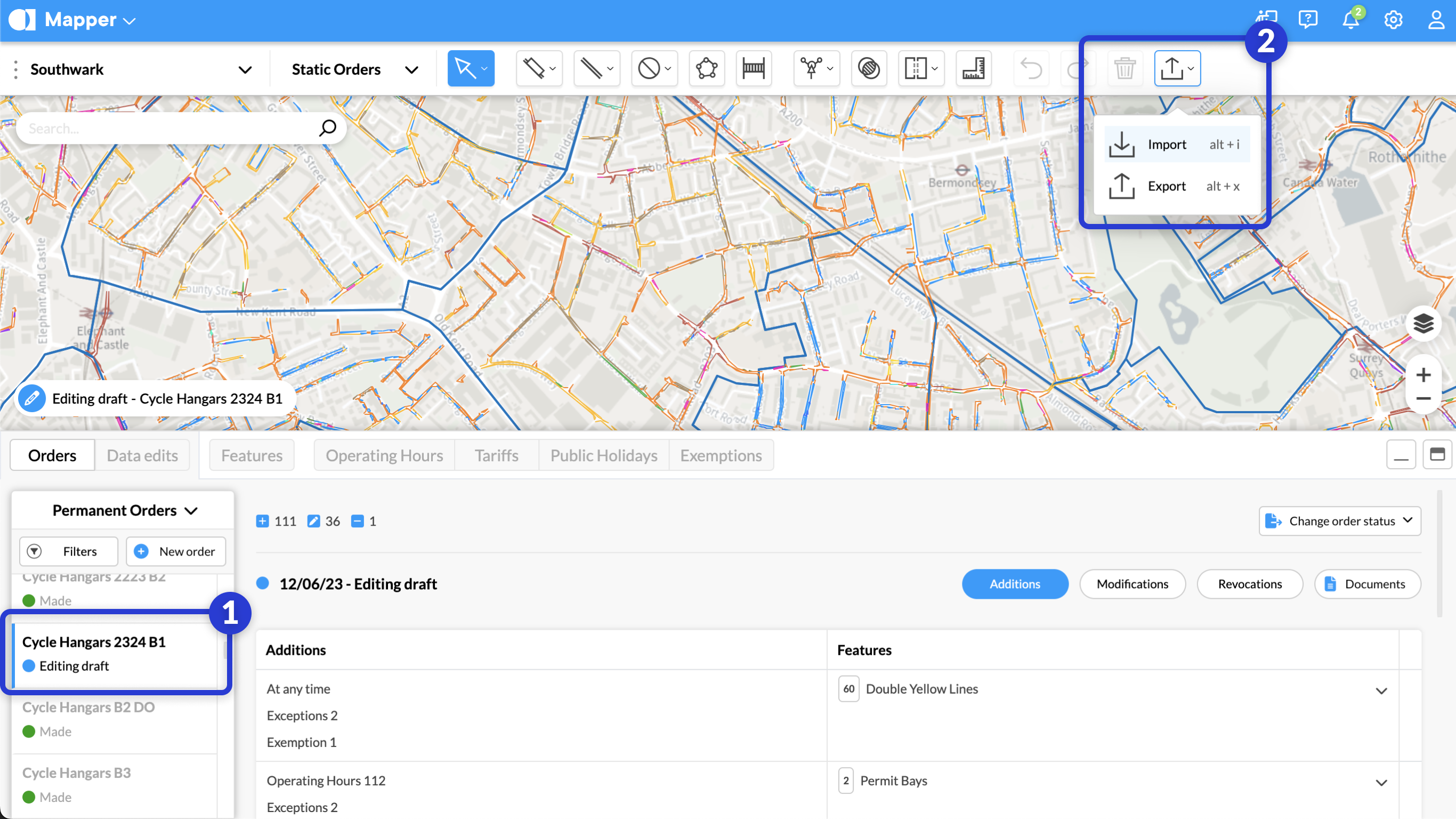Open the Change order status dropdown
Image resolution: width=1456 pixels, height=819 pixels.
[x=1339, y=520]
